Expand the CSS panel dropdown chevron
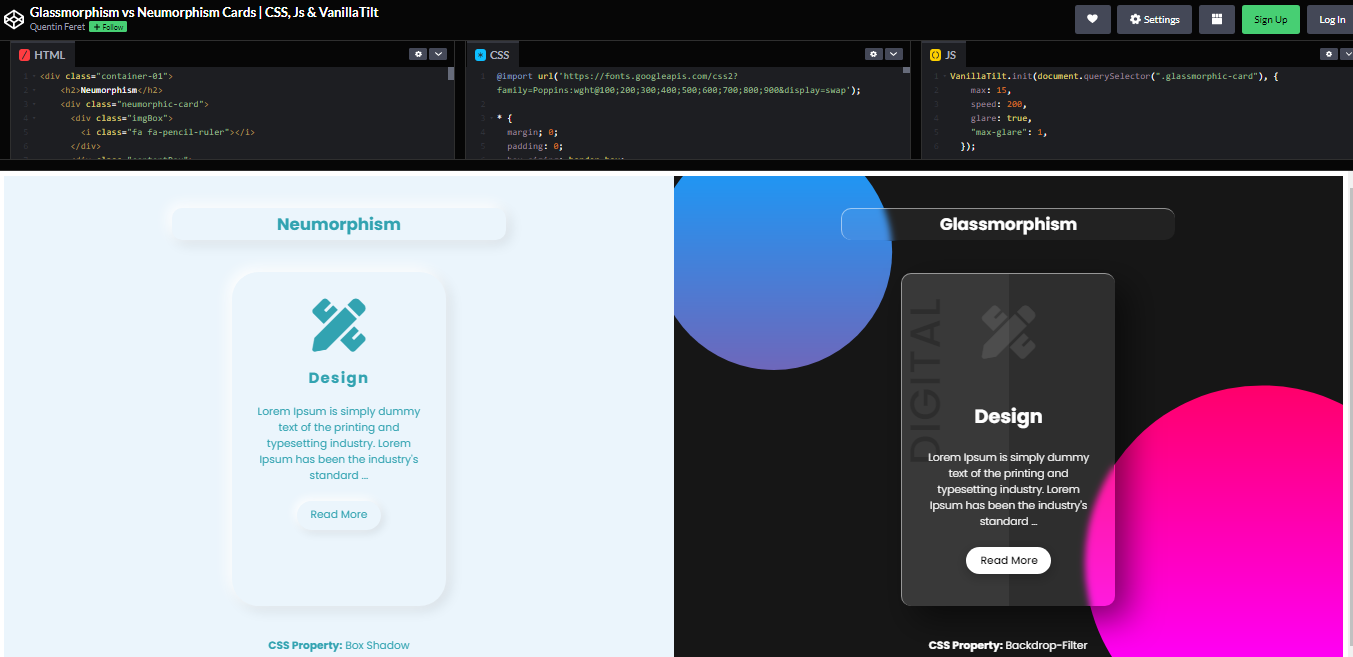This screenshot has width=1353, height=657. pyautogui.click(x=892, y=54)
